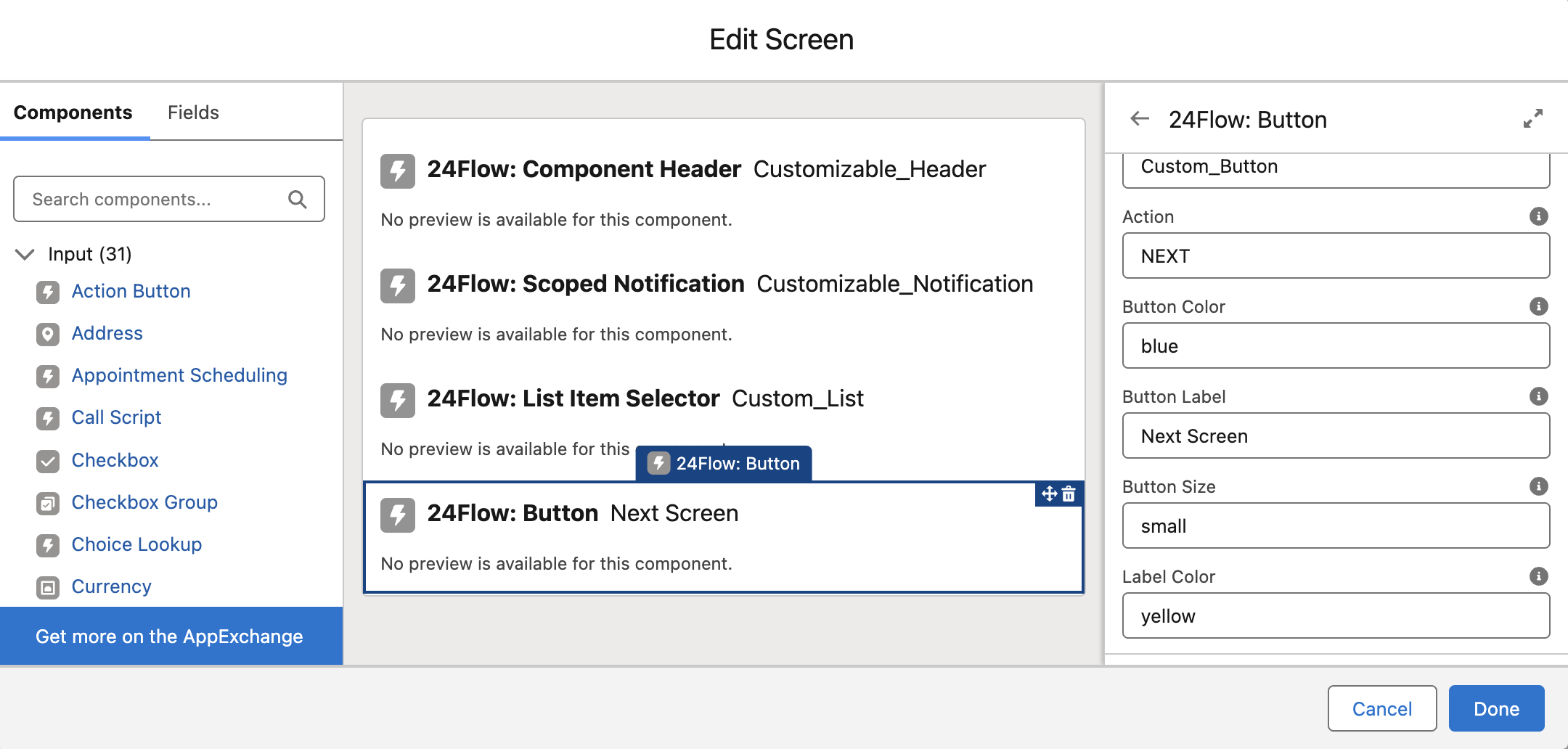Open help info for Button Size
1568x749 pixels.
click(x=1538, y=486)
